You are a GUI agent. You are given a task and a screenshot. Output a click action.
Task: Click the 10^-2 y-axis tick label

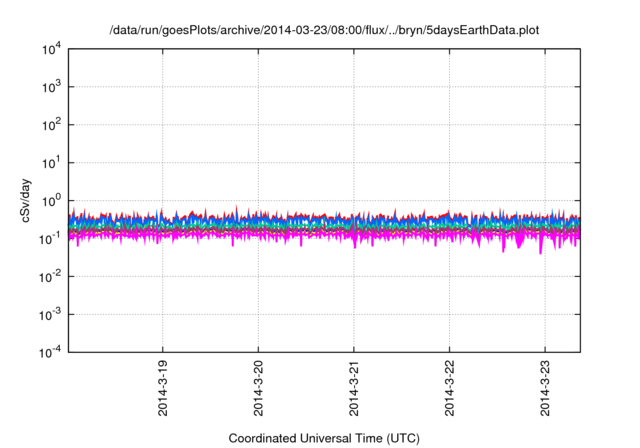[x=50, y=277]
